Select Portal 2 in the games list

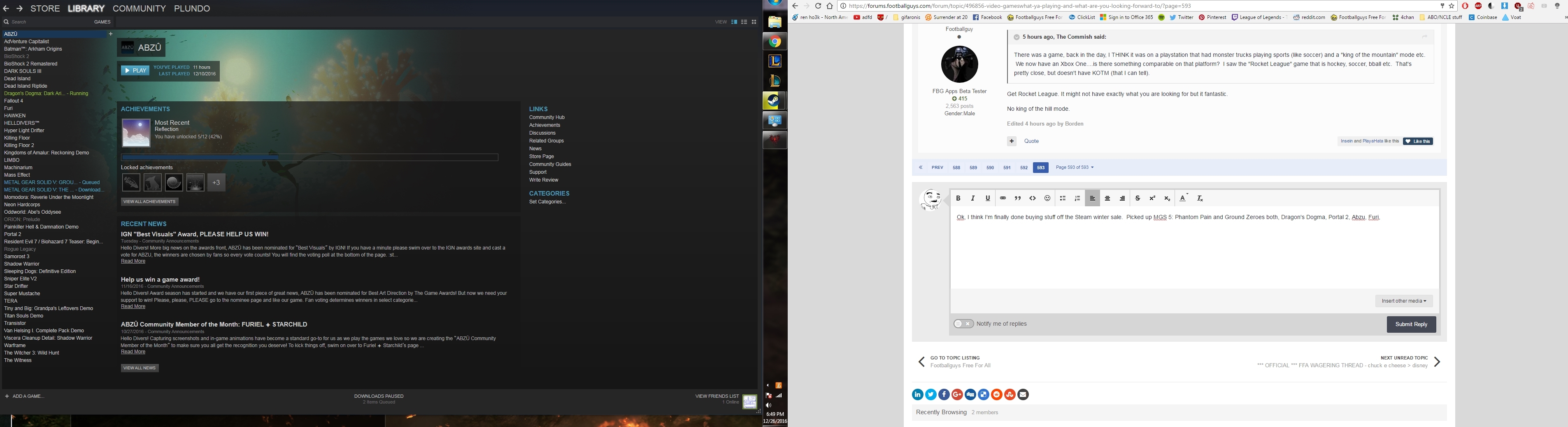(x=13, y=235)
